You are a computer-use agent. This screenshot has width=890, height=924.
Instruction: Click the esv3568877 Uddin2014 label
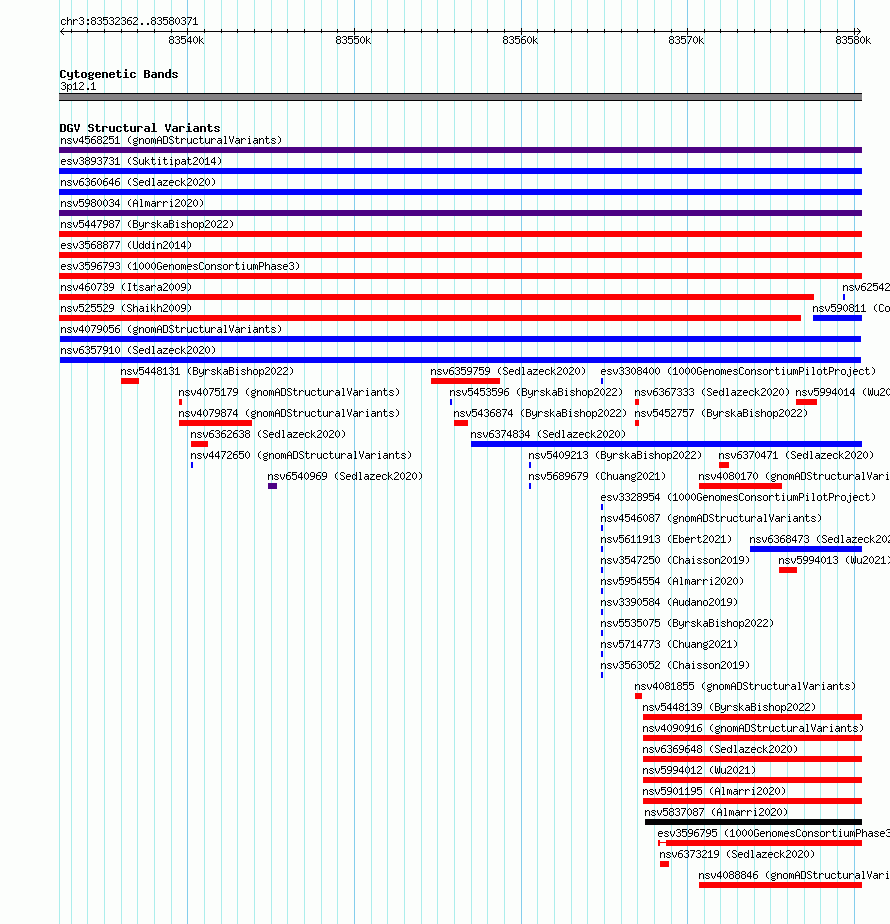tap(126, 245)
